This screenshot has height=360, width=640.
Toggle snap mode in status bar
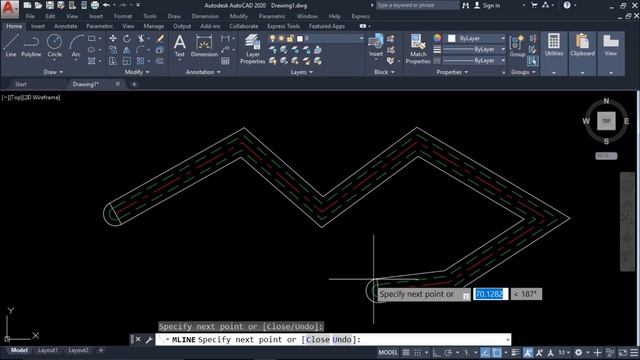point(417,352)
